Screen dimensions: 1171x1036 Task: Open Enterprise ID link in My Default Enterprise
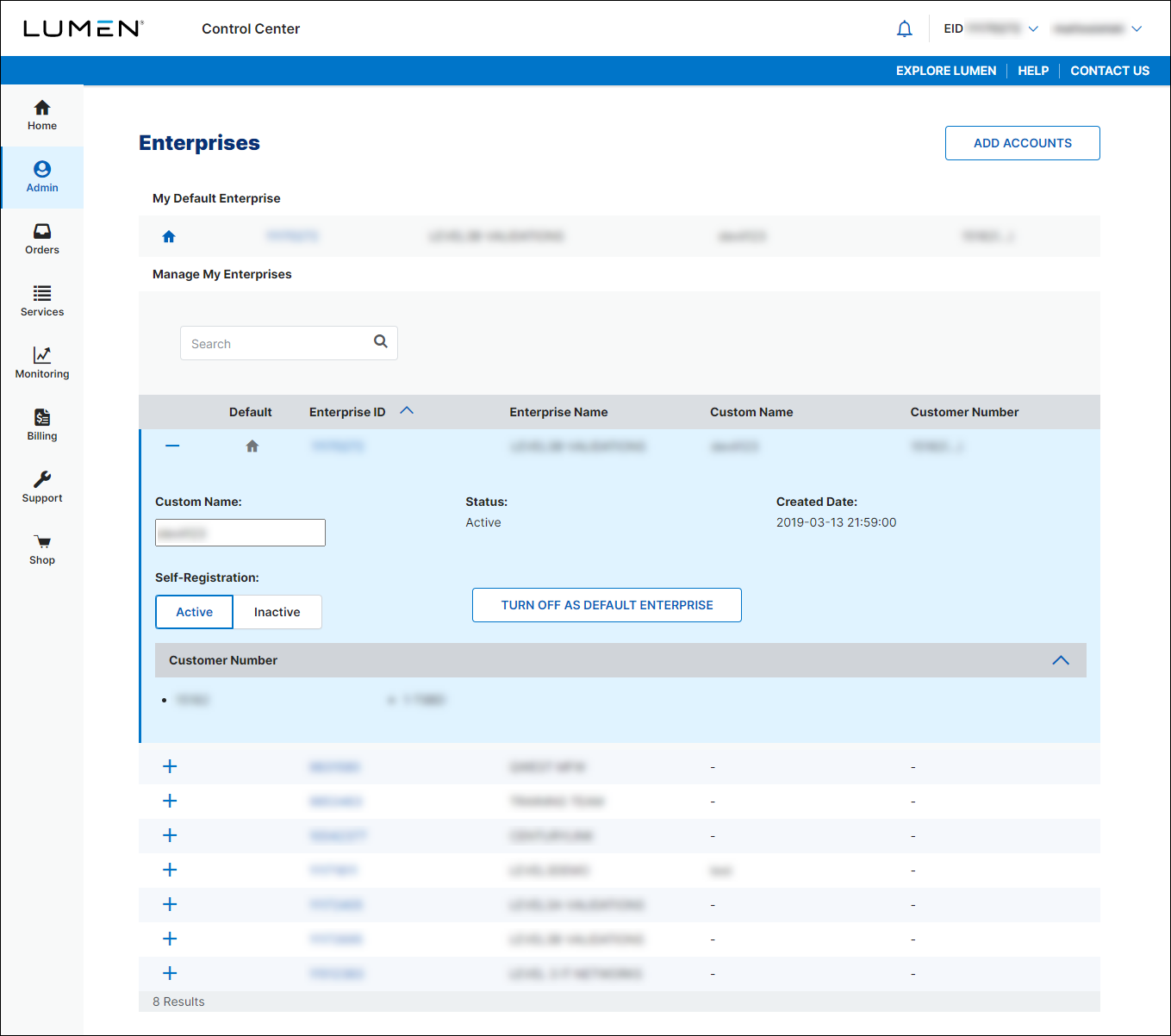coord(292,236)
